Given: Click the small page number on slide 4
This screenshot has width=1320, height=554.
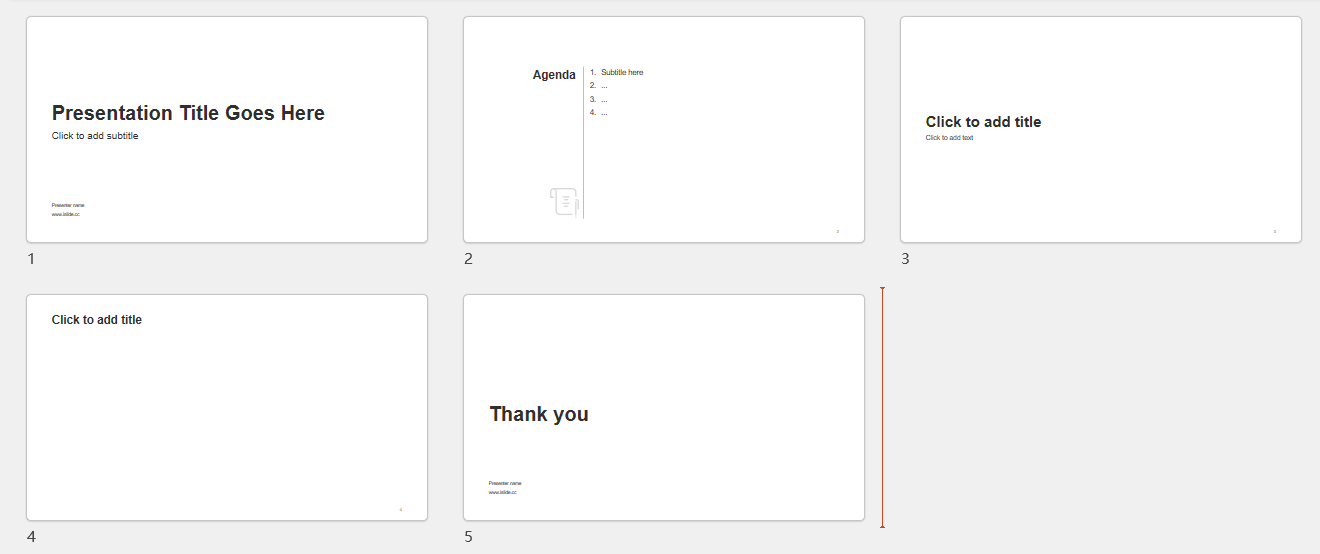Looking at the screenshot, I should (401, 509).
